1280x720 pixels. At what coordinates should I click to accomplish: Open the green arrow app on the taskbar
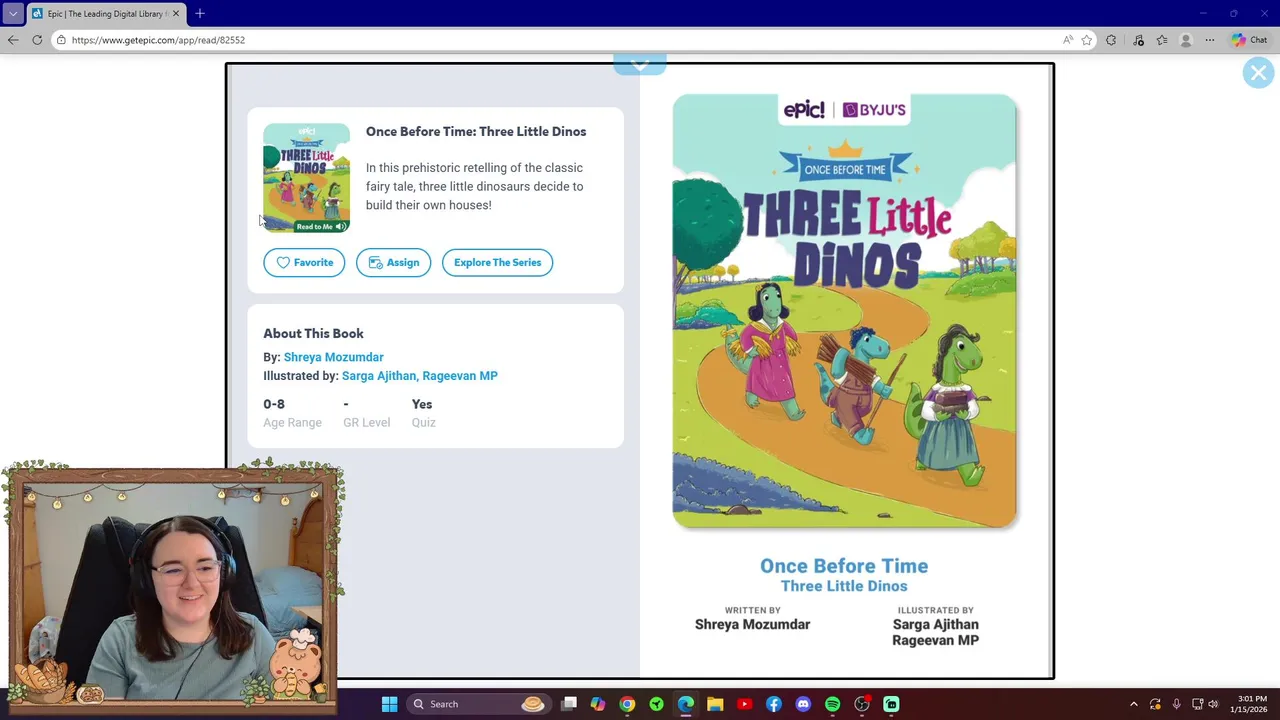[656, 704]
